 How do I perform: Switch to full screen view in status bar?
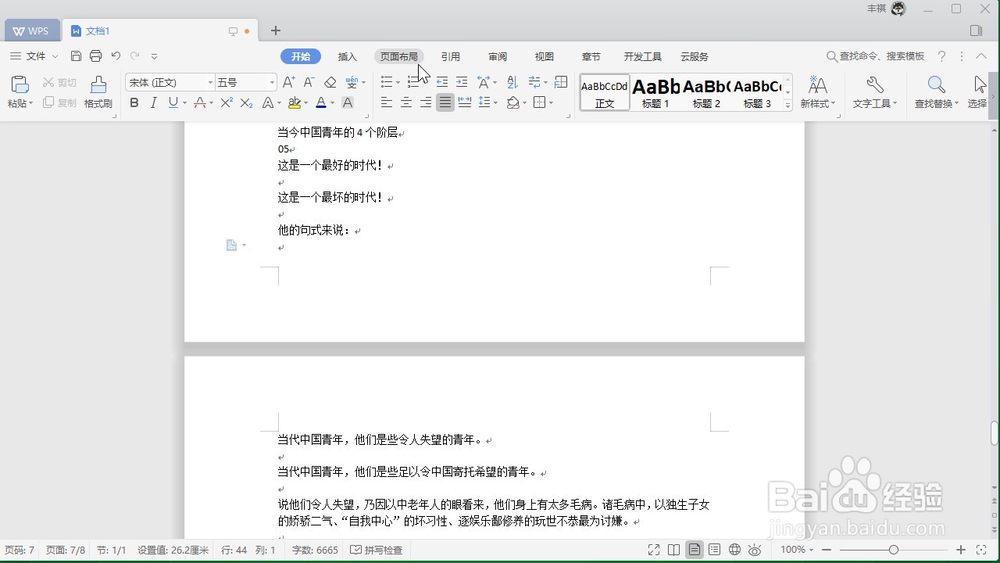click(x=654, y=550)
